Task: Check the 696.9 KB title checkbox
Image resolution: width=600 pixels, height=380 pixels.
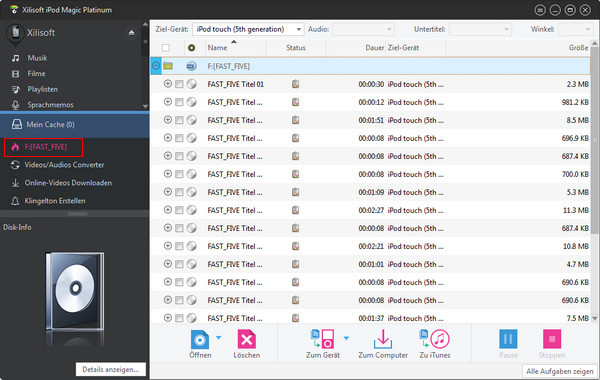Action: point(179,139)
